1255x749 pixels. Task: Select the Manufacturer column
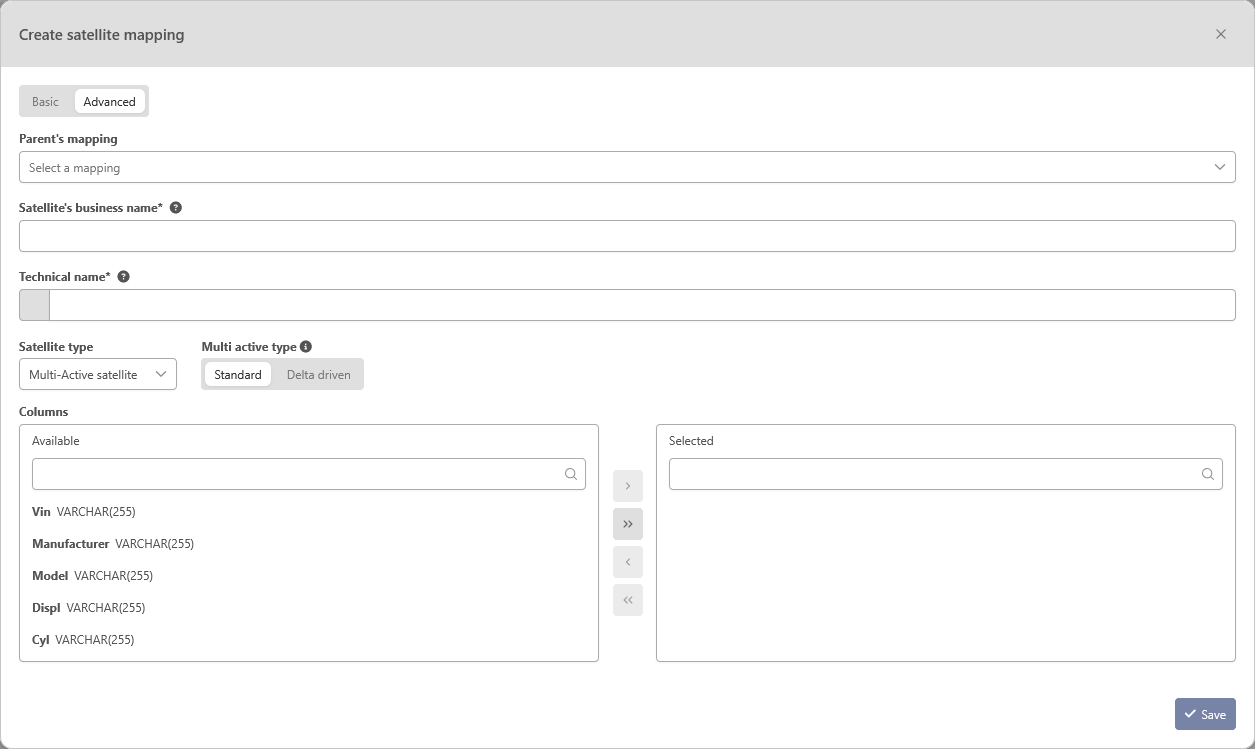click(x=309, y=544)
